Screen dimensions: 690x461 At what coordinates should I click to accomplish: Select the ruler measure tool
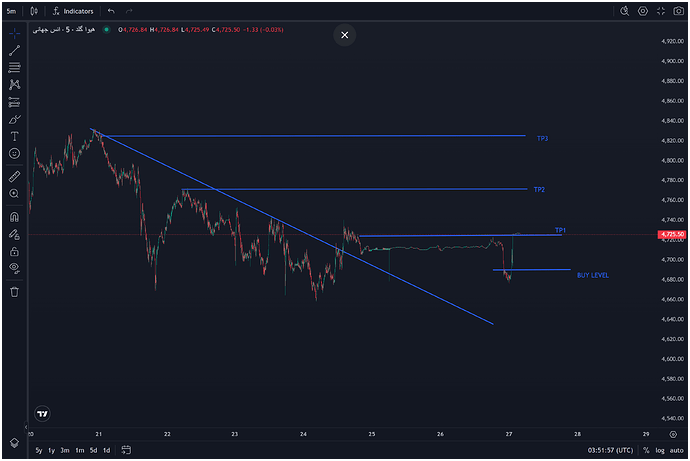[x=15, y=176]
